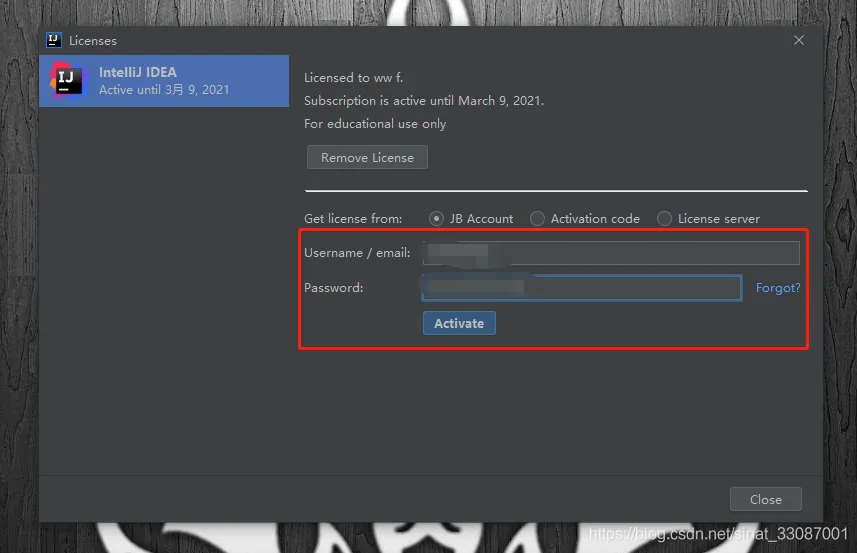Focus the Username / email input field

(x=611, y=253)
